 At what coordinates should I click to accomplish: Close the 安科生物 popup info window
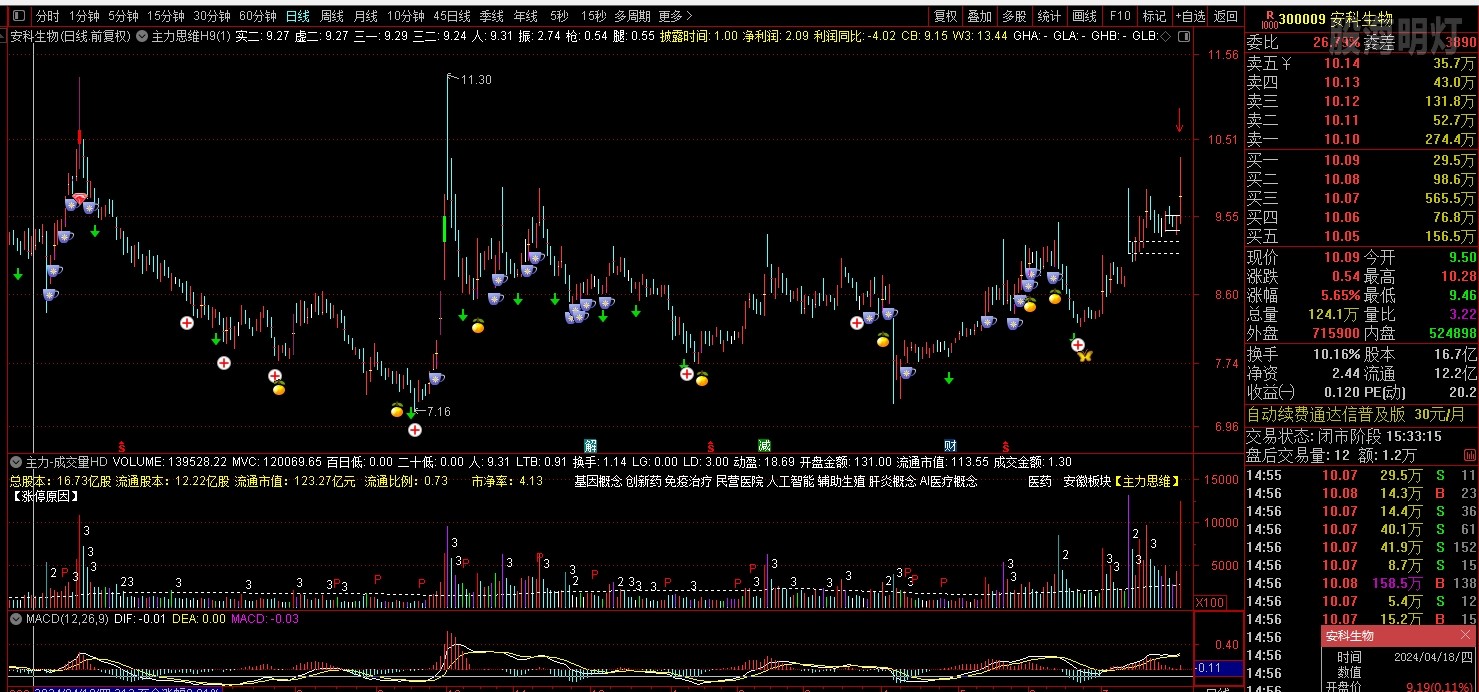1466,635
